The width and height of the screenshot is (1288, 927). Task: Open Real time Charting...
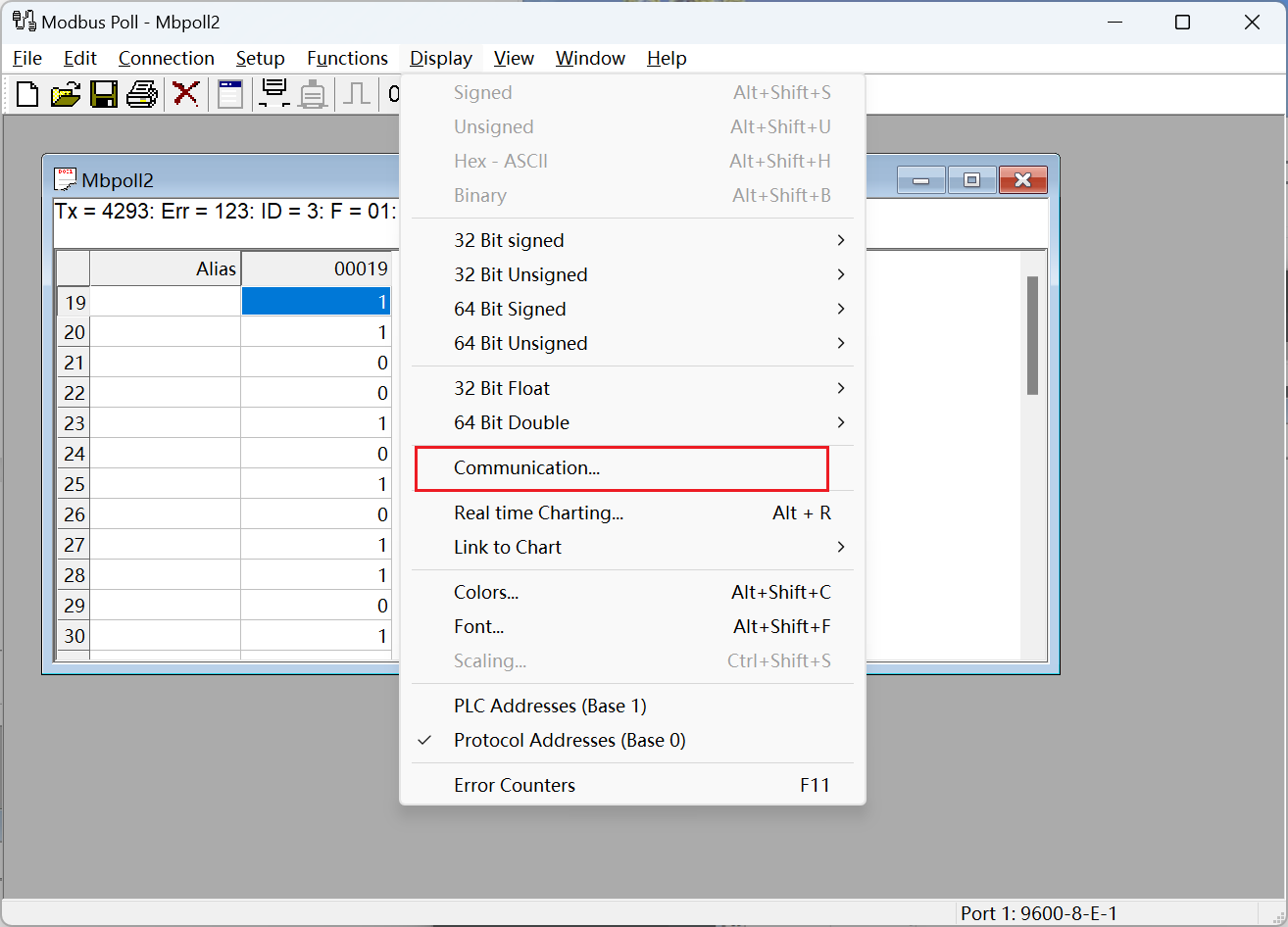[x=538, y=513]
